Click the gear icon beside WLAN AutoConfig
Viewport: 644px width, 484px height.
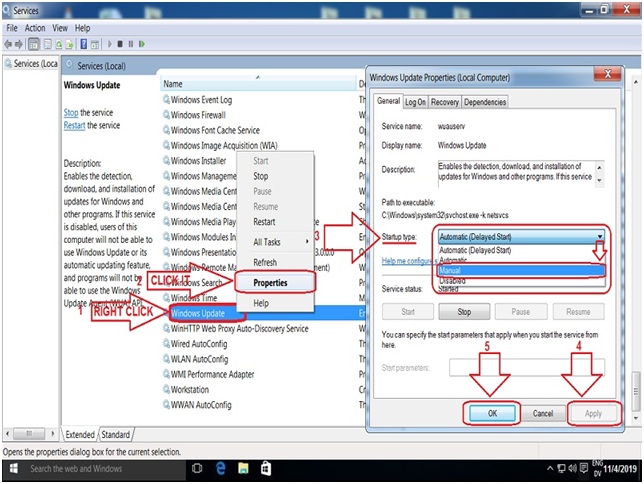[x=166, y=359]
